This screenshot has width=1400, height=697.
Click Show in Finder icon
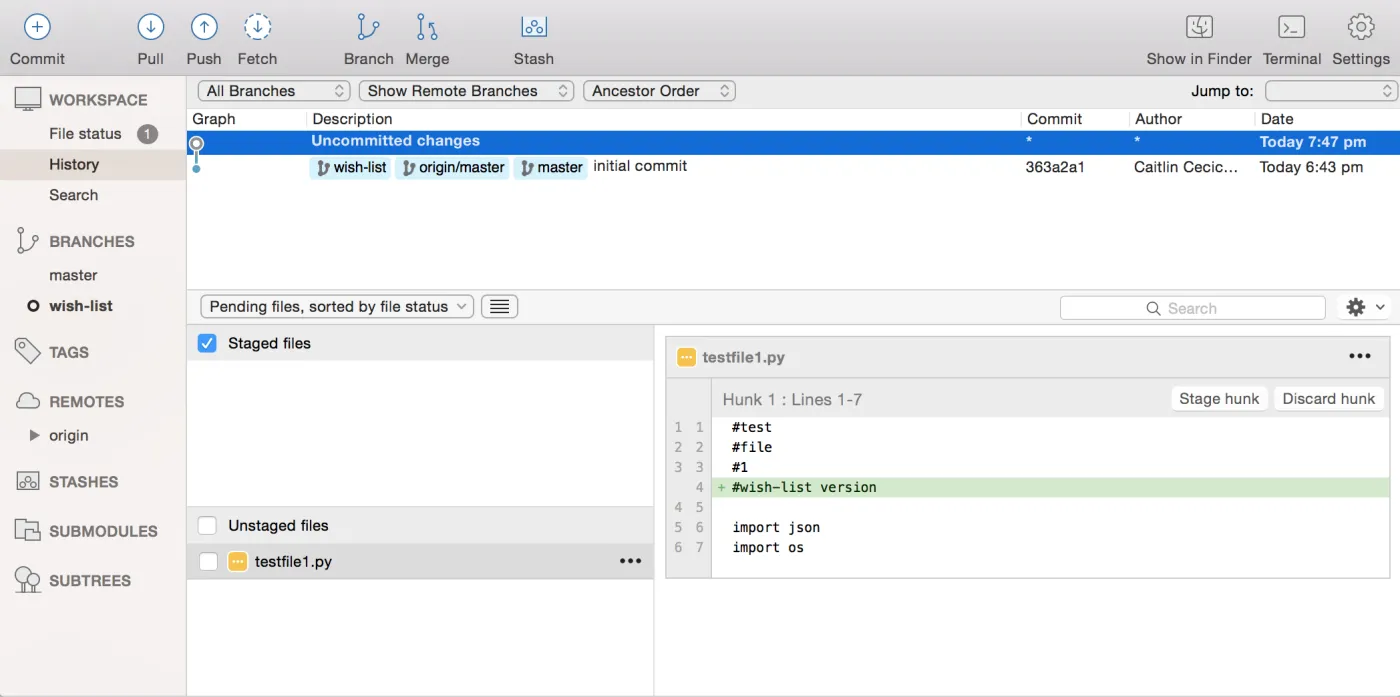coord(1198,27)
